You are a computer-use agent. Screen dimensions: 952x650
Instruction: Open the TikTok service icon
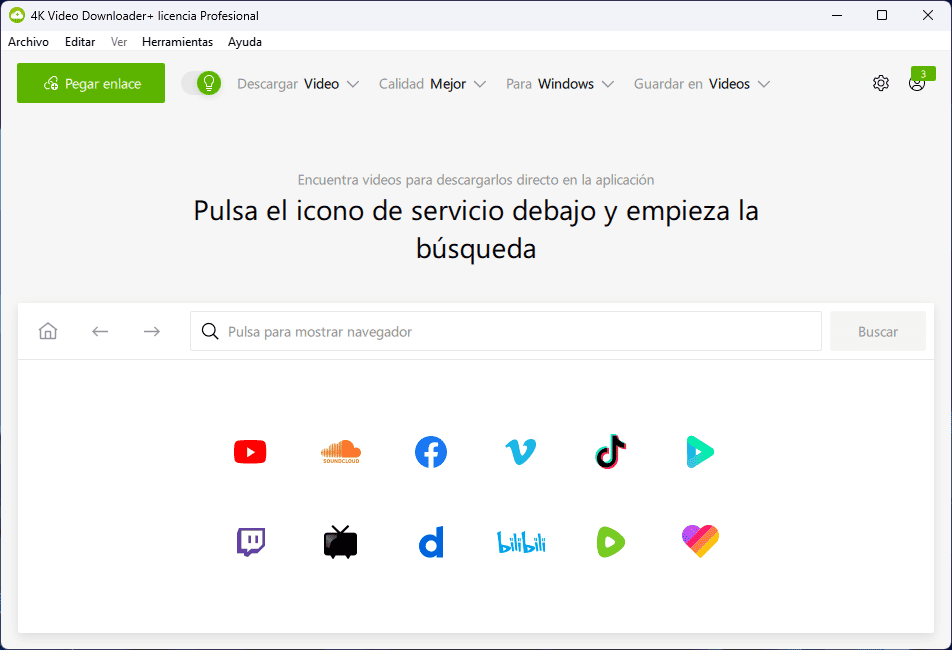tap(611, 452)
